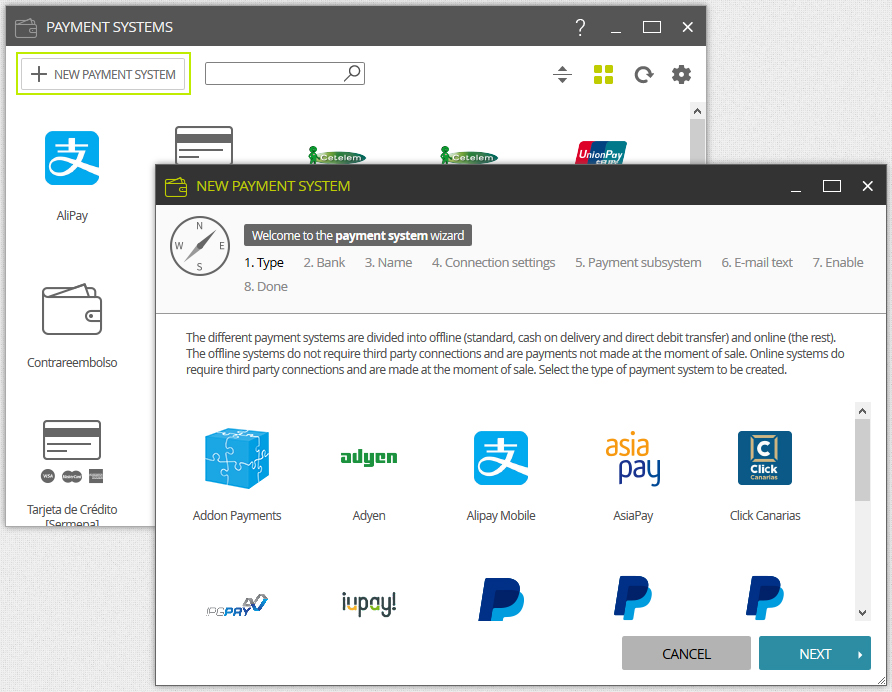Viewport: 892px width, 692px height.
Task: Open settings gear in Payment Systems window
Action: click(x=681, y=75)
